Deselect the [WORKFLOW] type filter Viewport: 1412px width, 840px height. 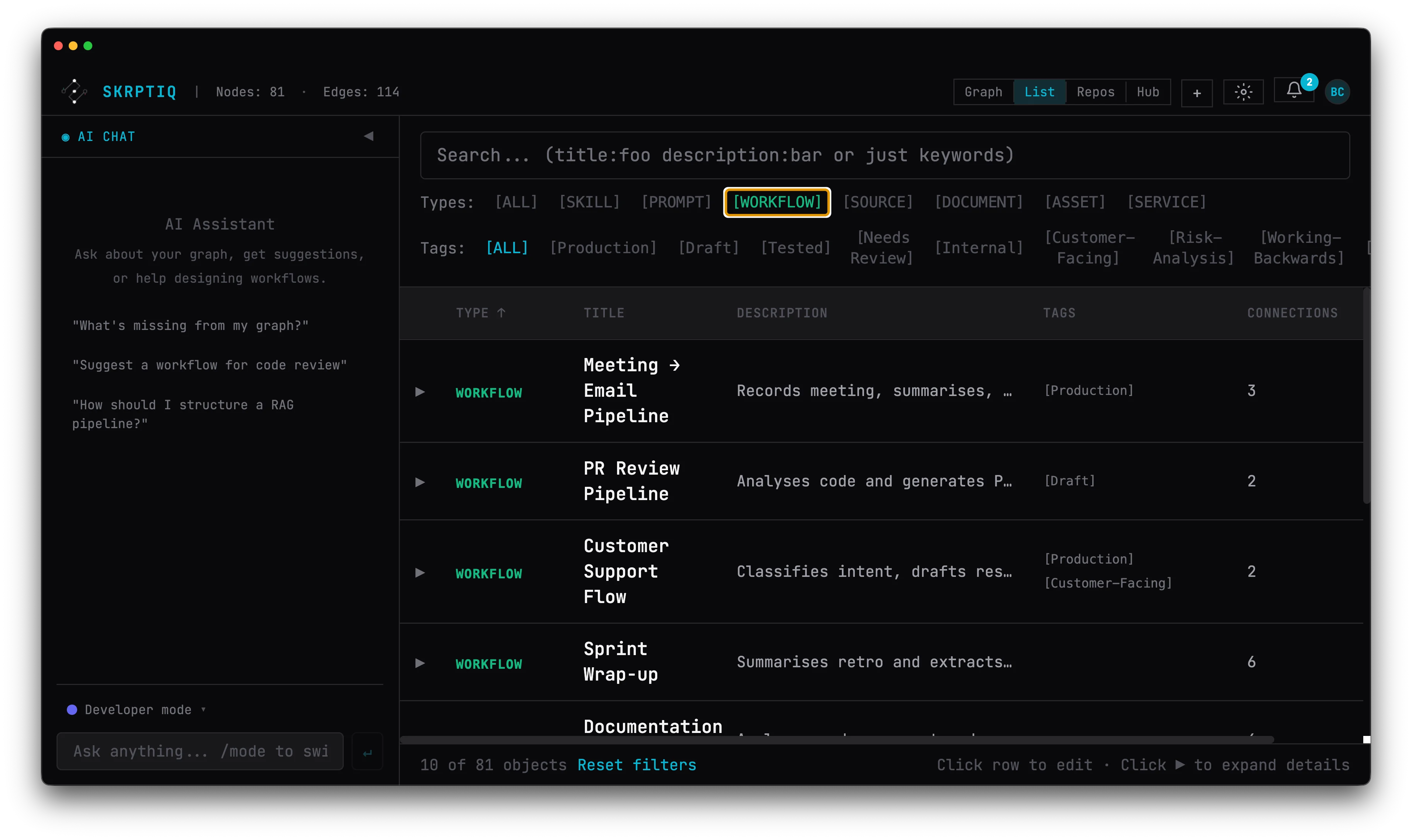tap(777, 202)
